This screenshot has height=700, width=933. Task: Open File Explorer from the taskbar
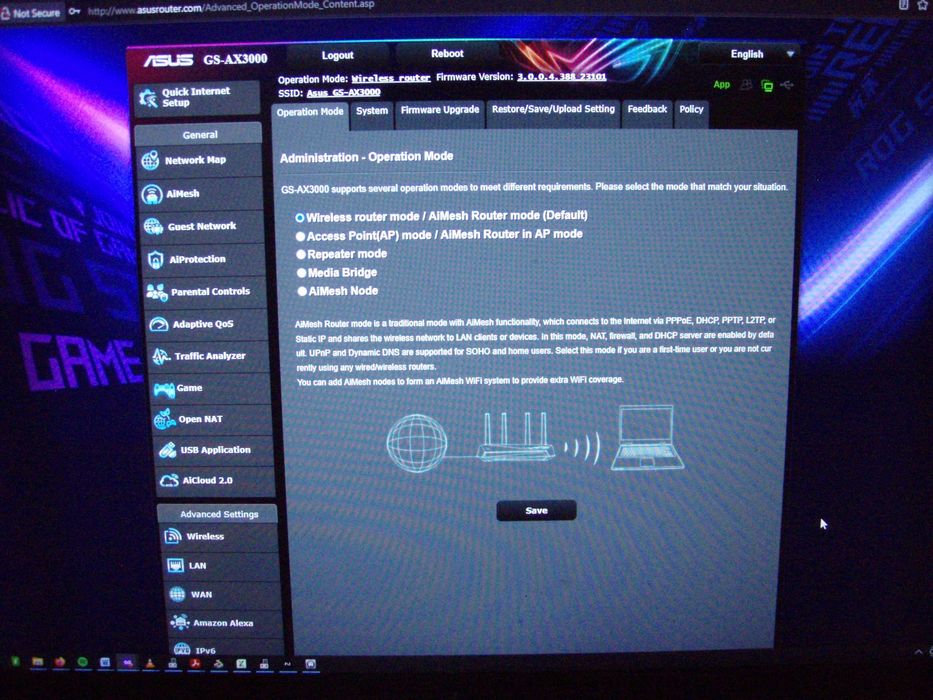37,662
